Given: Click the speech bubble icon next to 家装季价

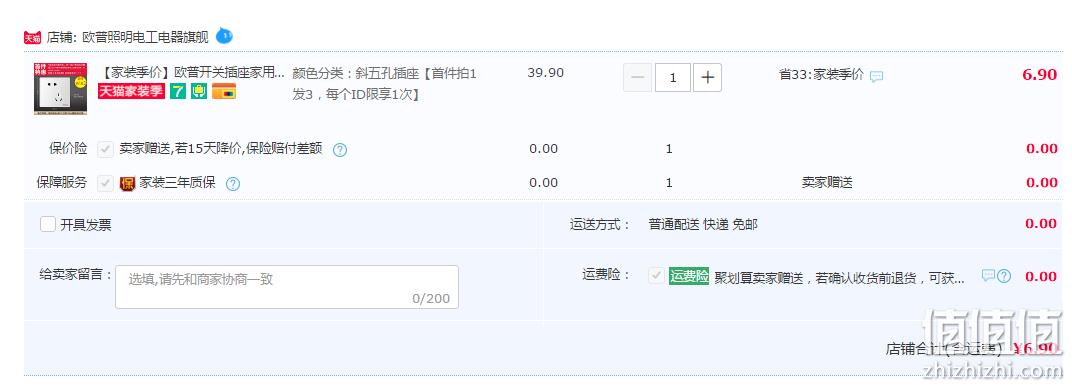Looking at the screenshot, I should (876, 77).
